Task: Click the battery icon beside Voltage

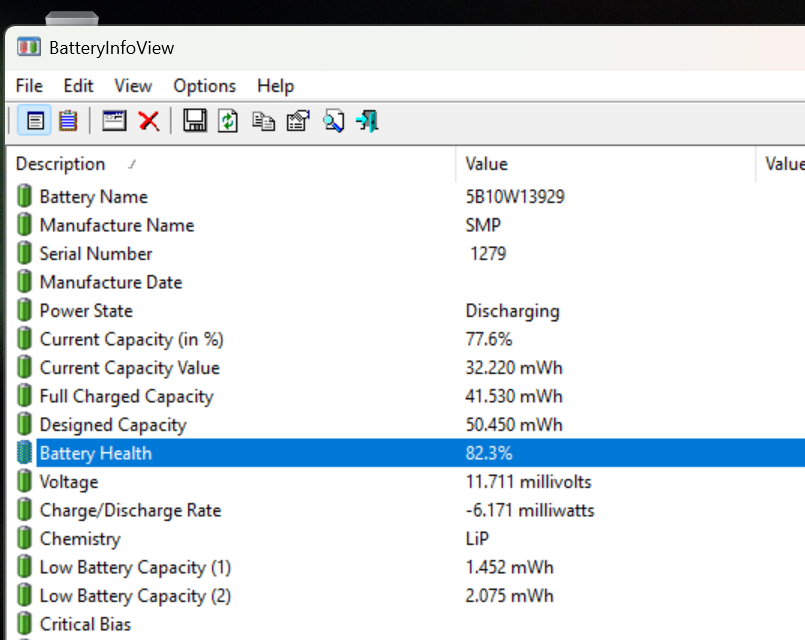Action: coord(24,481)
